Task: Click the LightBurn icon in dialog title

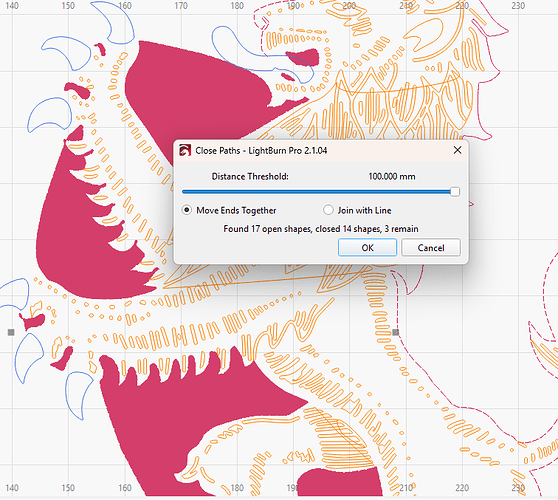Action: click(x=185, y=151)
